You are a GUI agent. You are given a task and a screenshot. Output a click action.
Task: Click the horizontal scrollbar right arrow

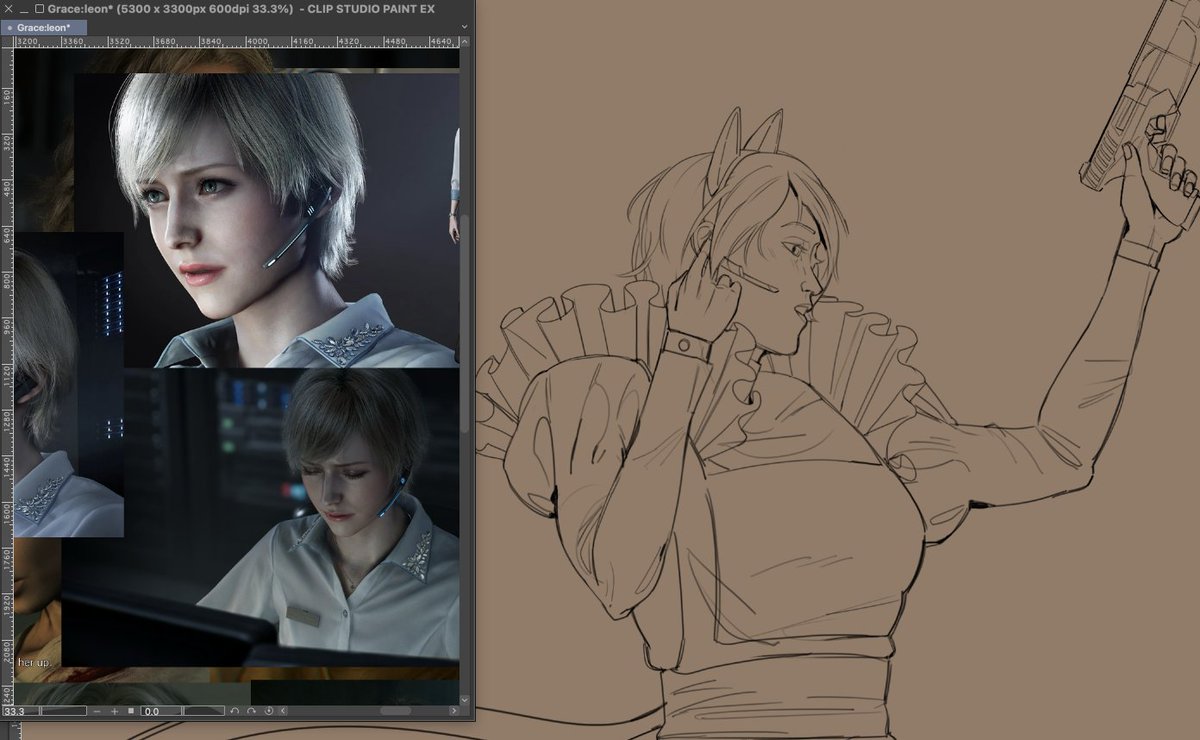[x=454, y=710]
